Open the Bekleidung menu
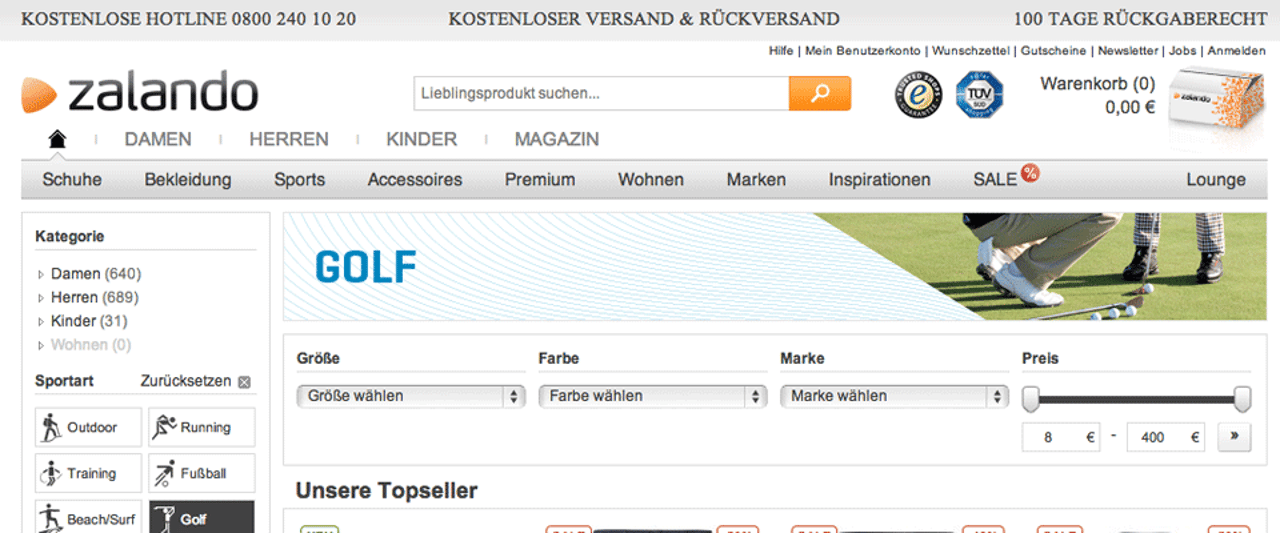The width and height of the screenshot is (1280, 533). (188, 180)
